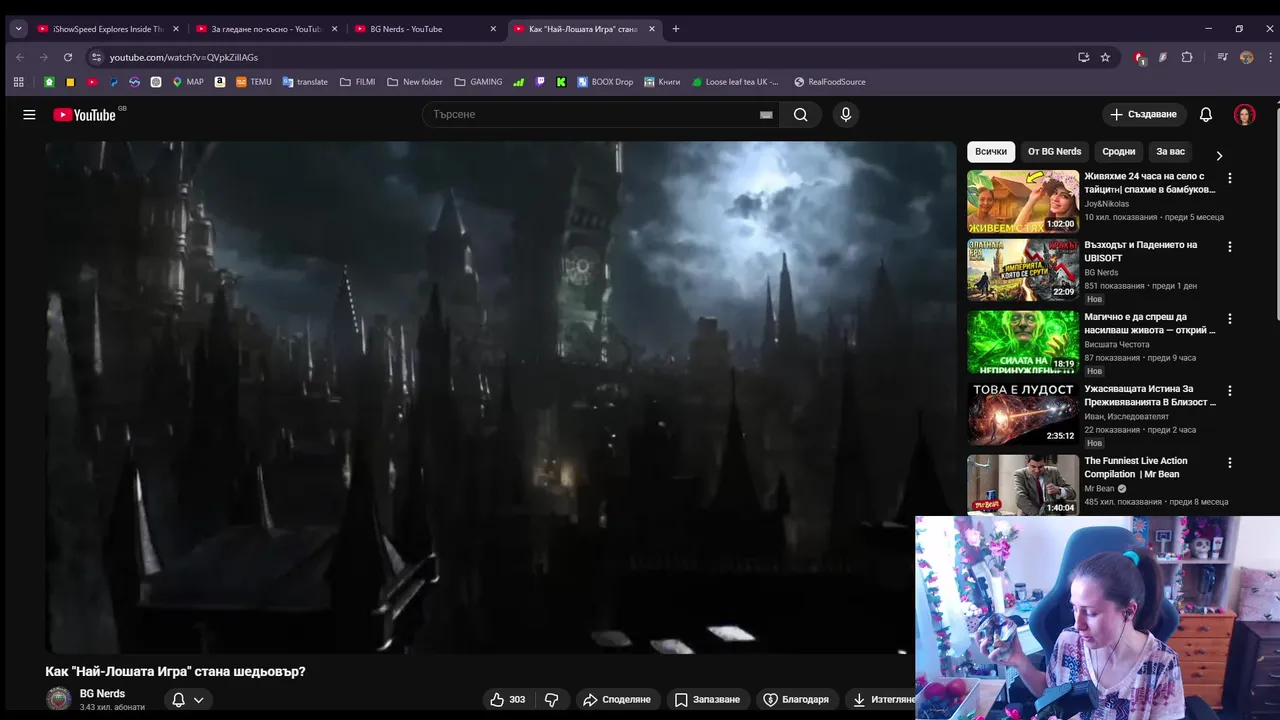Screen dimensions: 1280x720
Task: Expand the subscription notification dropdown chevron
Action: click(x=199, y=700)
